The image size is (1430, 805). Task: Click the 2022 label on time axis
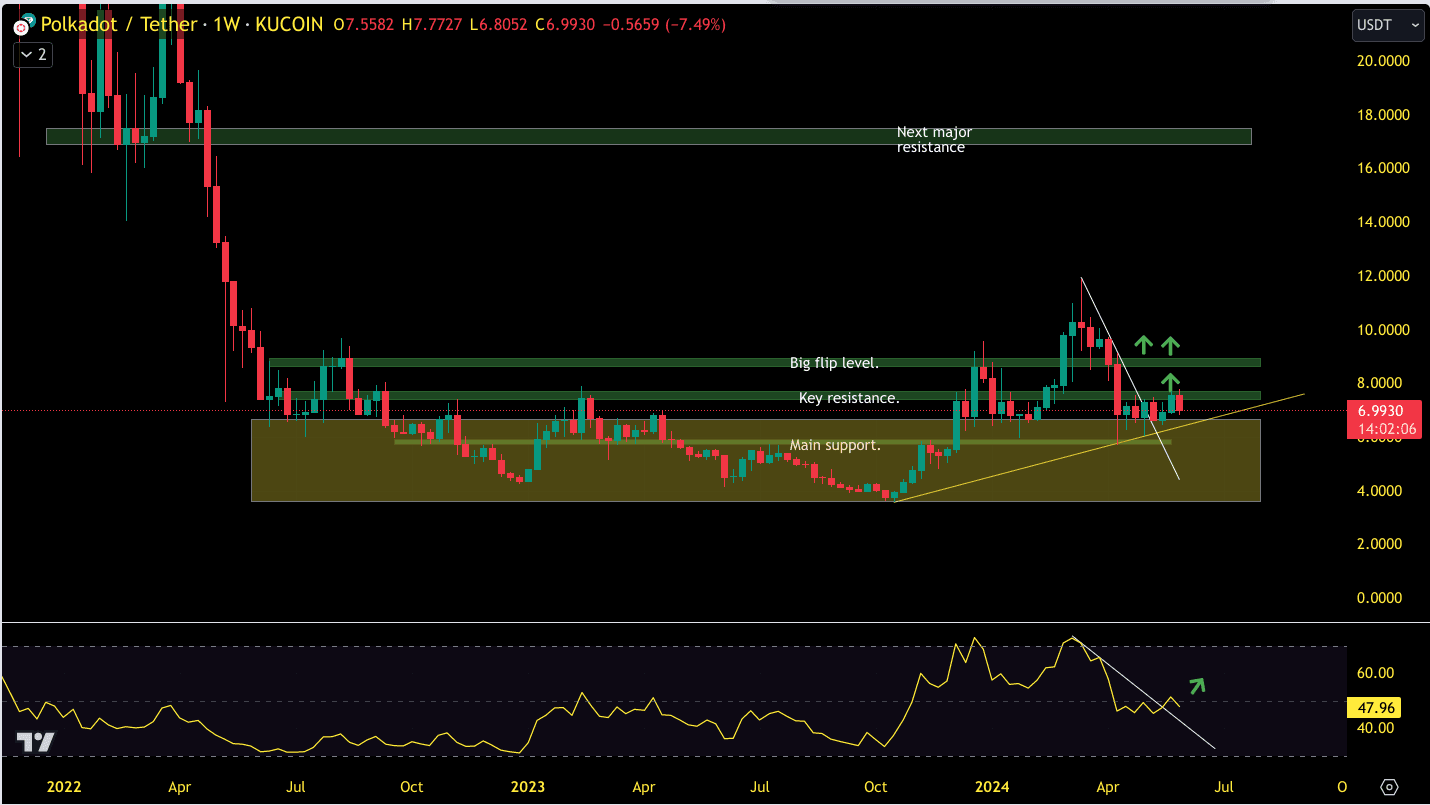pyautogui.click(x=63, y=787)
